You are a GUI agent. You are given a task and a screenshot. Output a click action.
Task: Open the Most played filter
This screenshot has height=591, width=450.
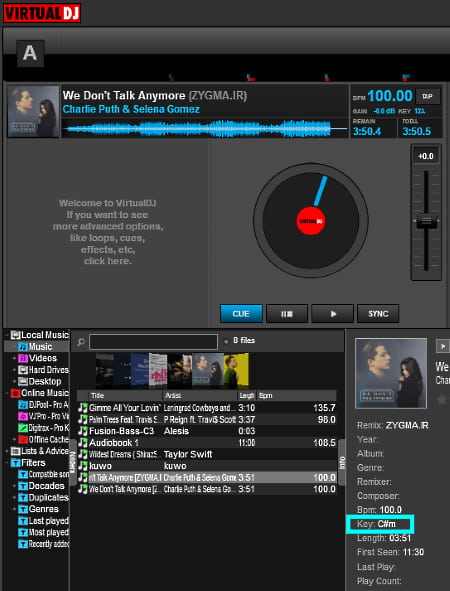click(44, 532)
